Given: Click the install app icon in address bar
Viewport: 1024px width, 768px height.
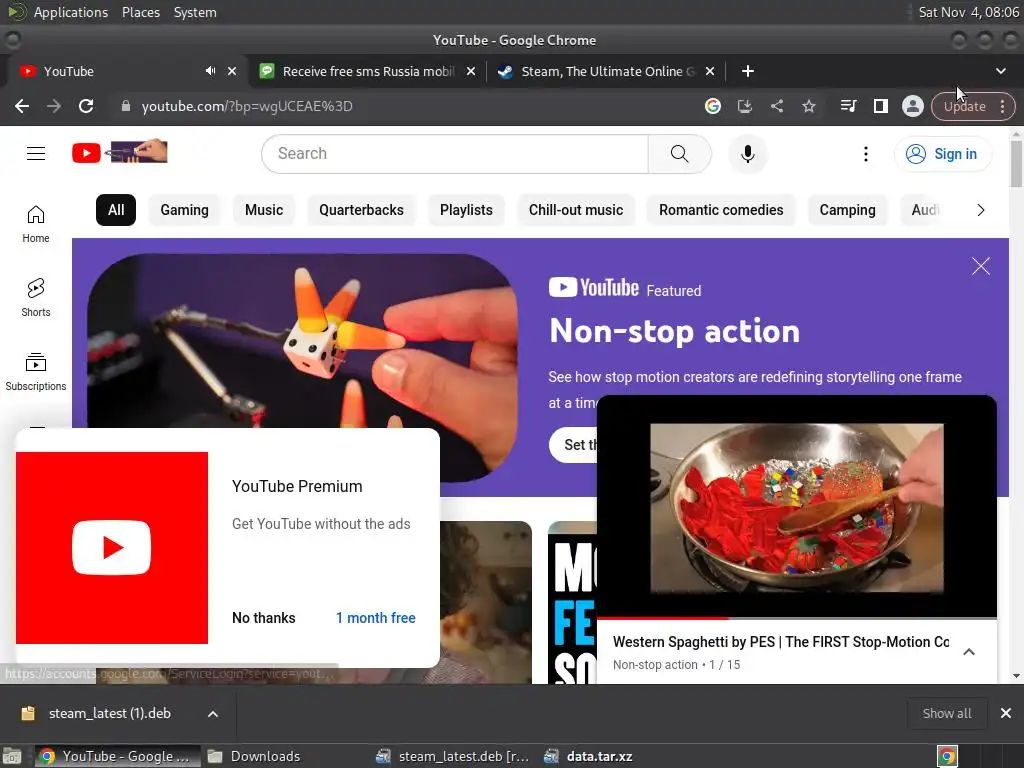Looking at the screenshot, I should coord(744,106).
